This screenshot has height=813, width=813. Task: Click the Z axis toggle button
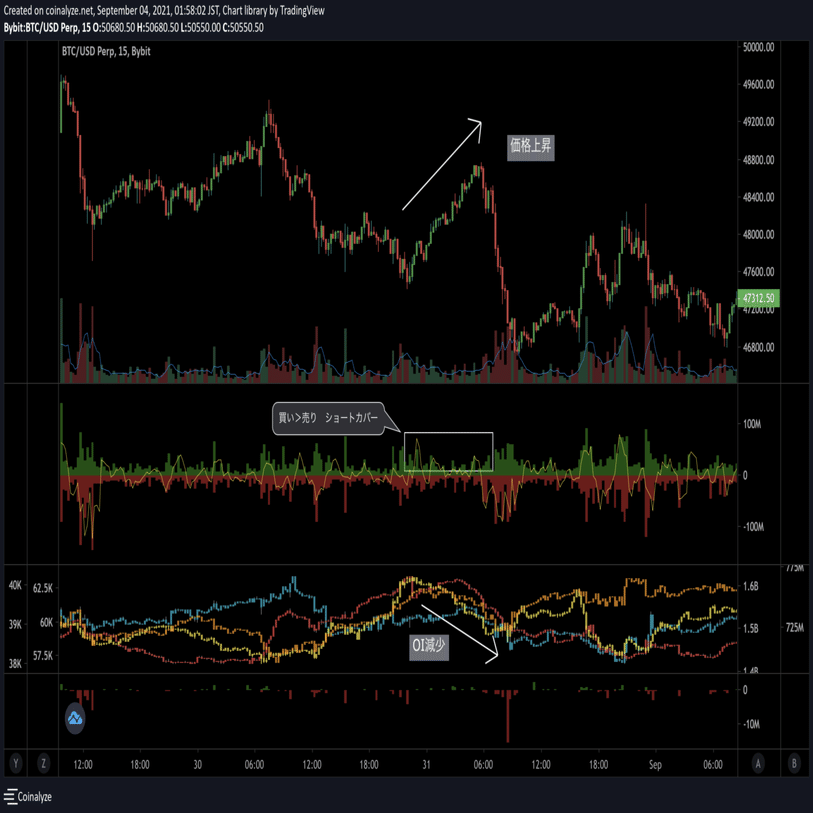click(43, 763)
